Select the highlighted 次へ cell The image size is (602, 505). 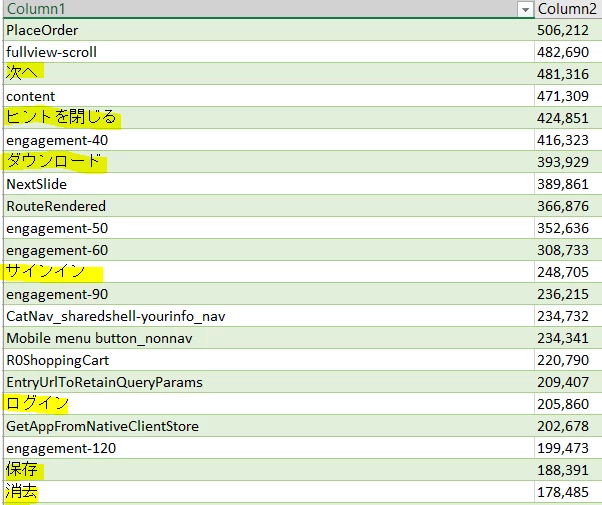click(x=269, y=74)
